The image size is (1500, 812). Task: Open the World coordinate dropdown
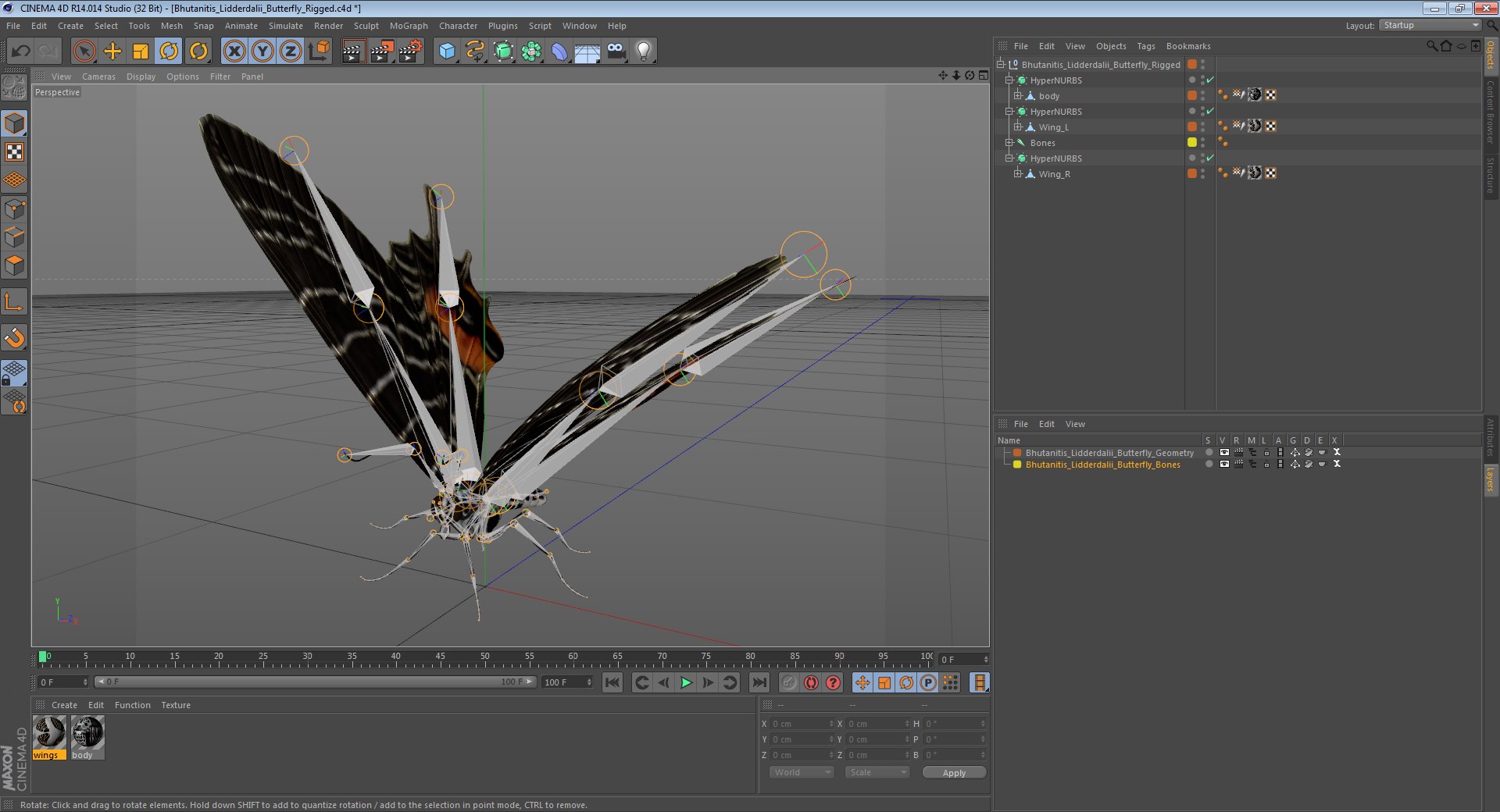coord(802,772)
